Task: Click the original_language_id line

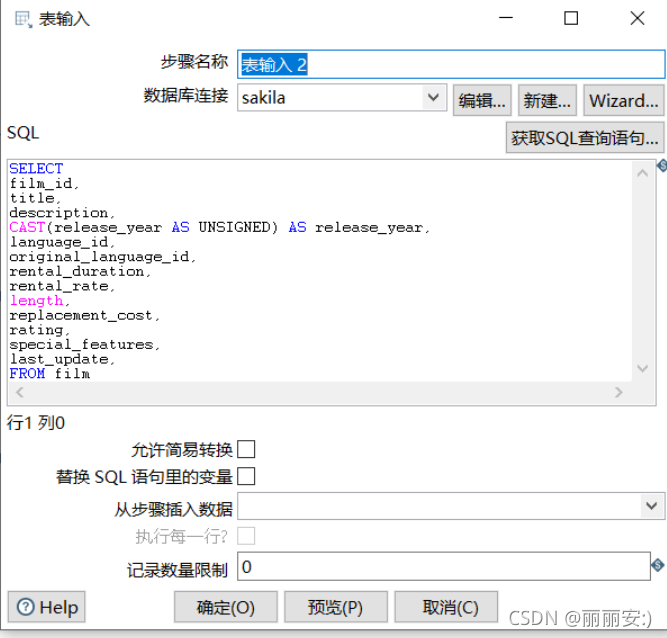Action: pyautogui.click(x=103, y=256)
